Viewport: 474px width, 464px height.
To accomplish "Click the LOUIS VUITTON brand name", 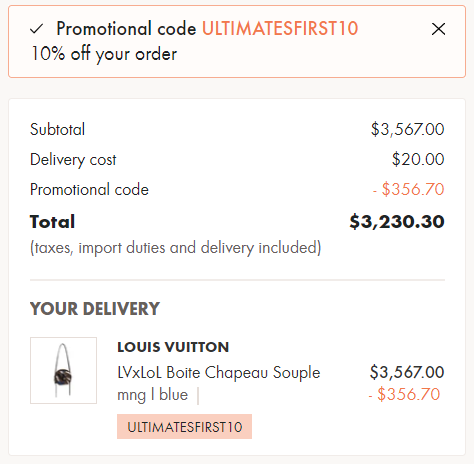I will 173,347.
